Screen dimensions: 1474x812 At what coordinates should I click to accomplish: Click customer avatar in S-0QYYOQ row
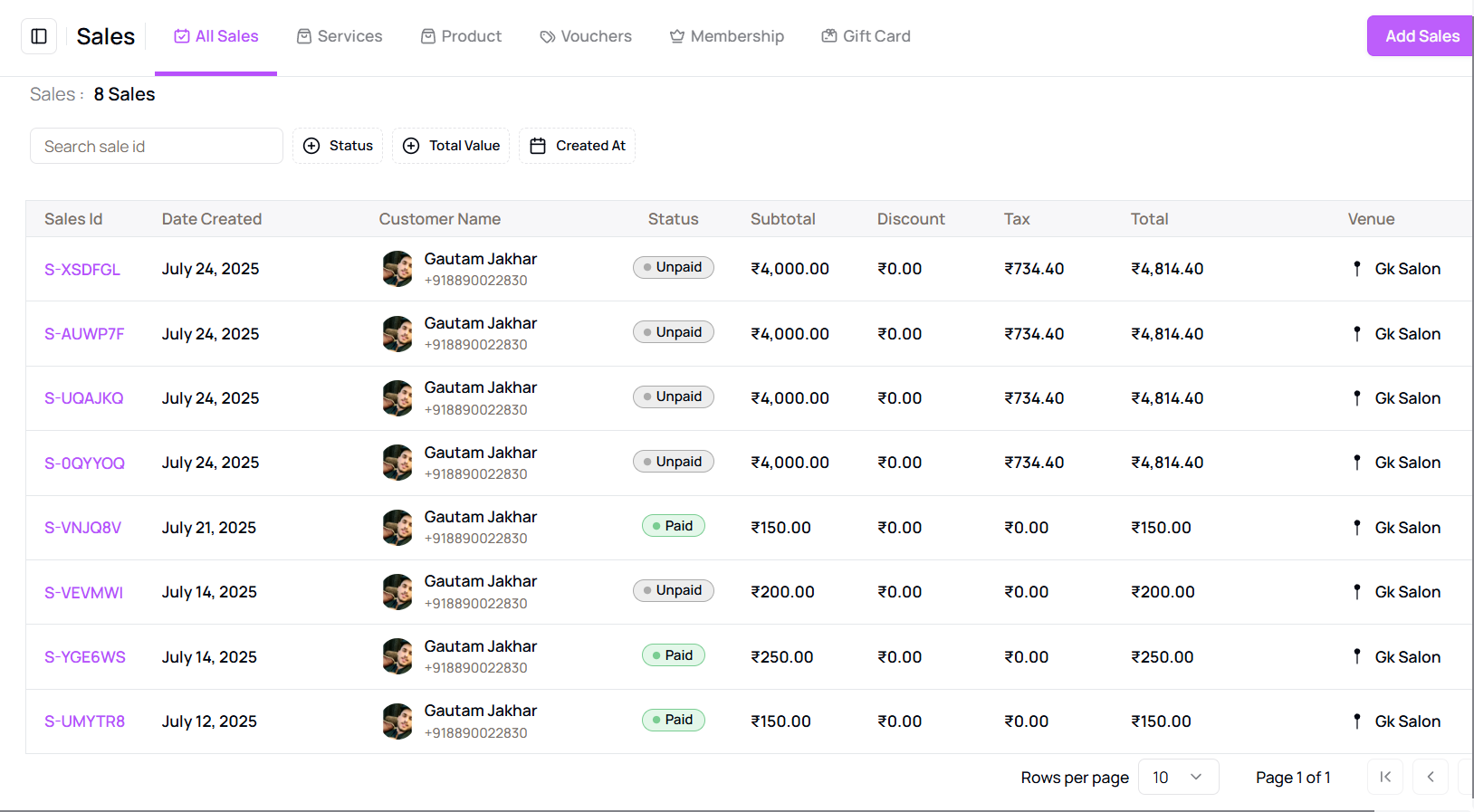(397, 463)
